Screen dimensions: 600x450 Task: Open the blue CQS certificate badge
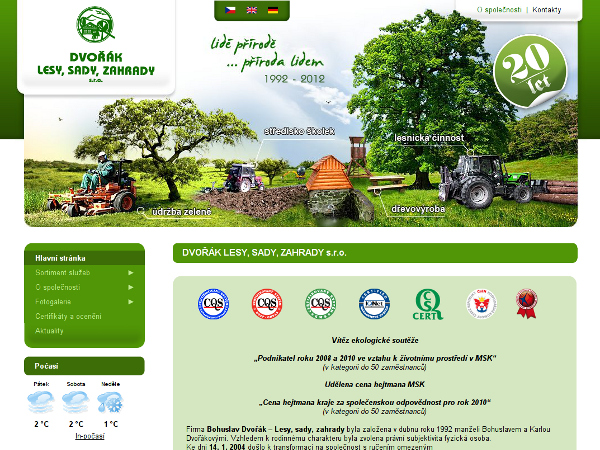(214, 304)
